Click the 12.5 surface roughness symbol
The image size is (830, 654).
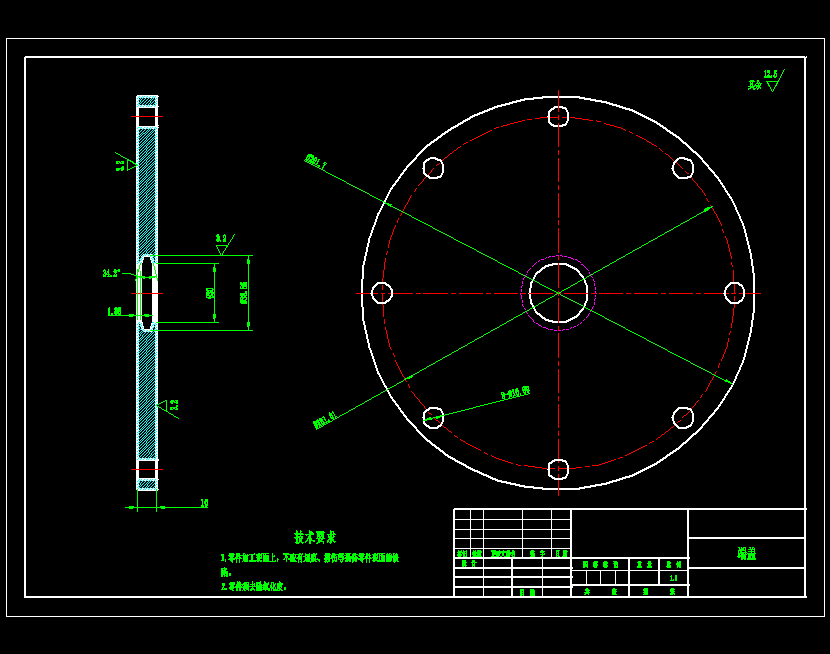pos(773,80)
